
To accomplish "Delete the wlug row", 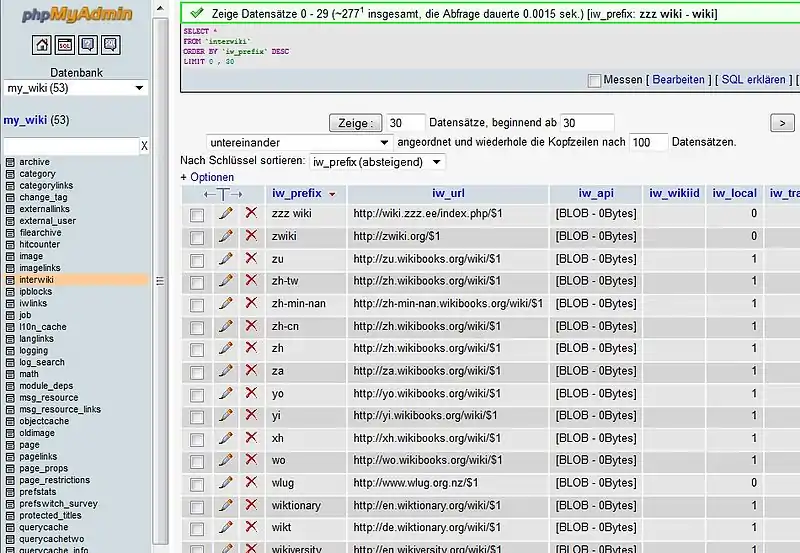I will coord(251,482).
